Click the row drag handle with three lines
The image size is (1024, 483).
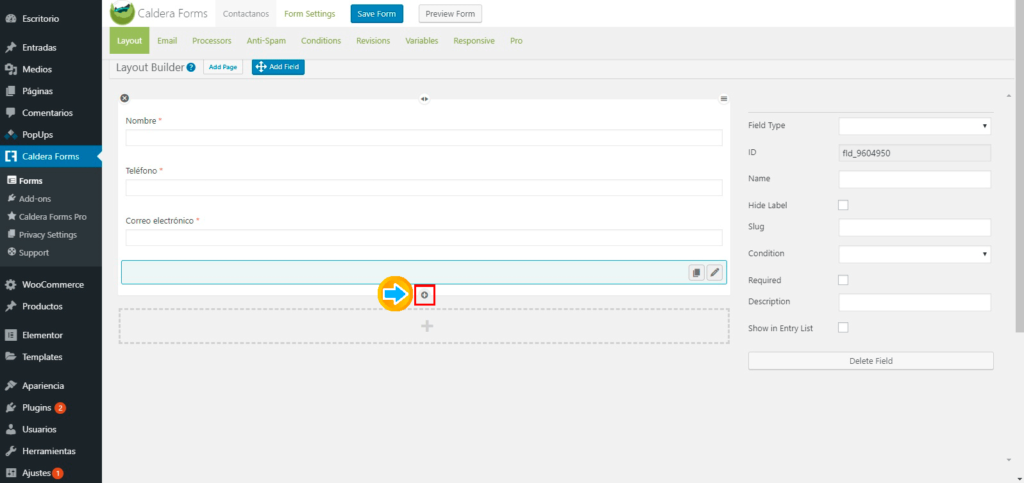coord(724,98)
